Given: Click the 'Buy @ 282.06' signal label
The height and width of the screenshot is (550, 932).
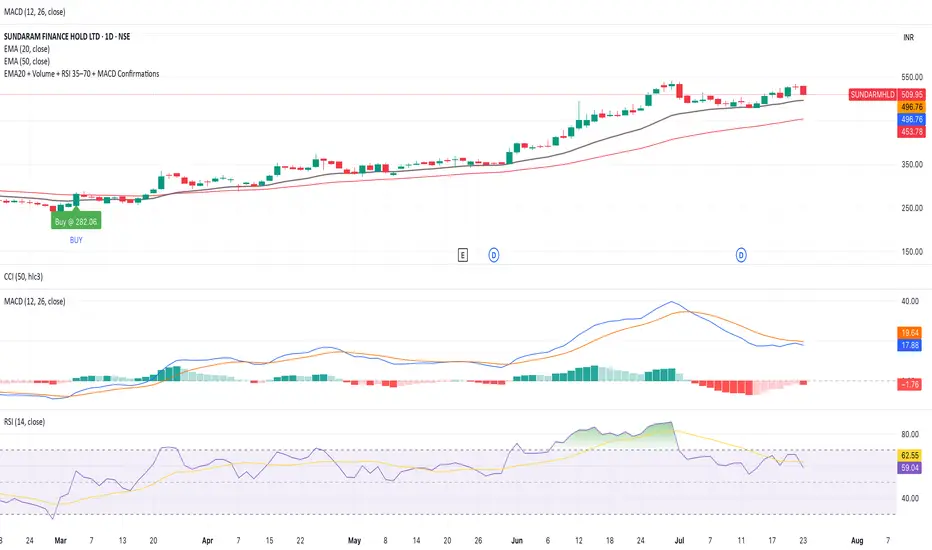Looking at the screenshot, I should (75, 222).
